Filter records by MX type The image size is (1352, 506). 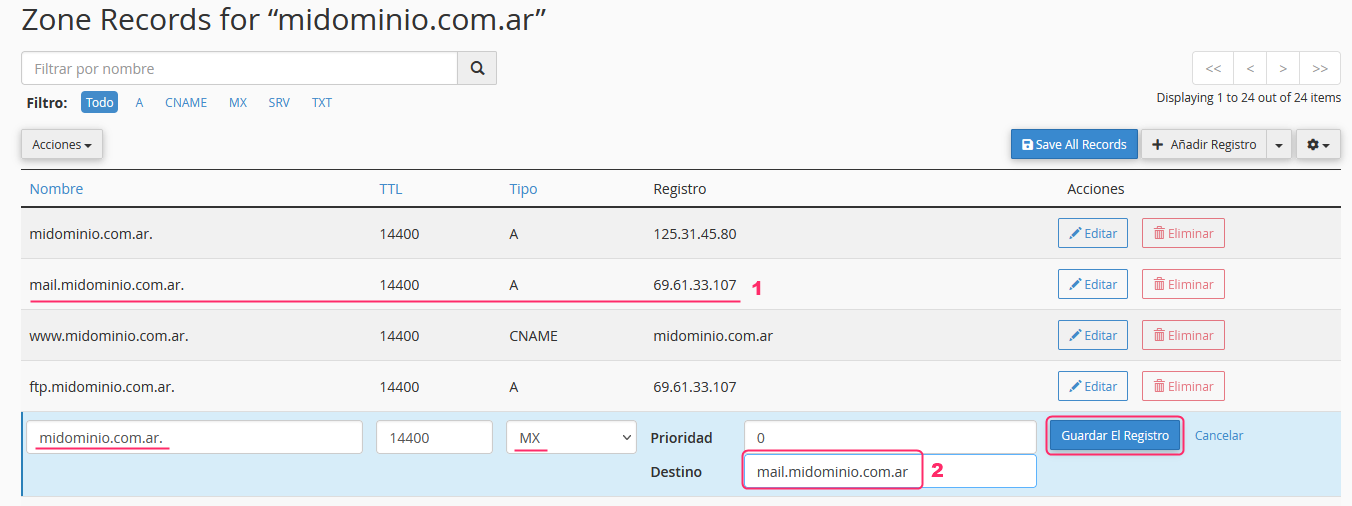[x=238, y=103]
